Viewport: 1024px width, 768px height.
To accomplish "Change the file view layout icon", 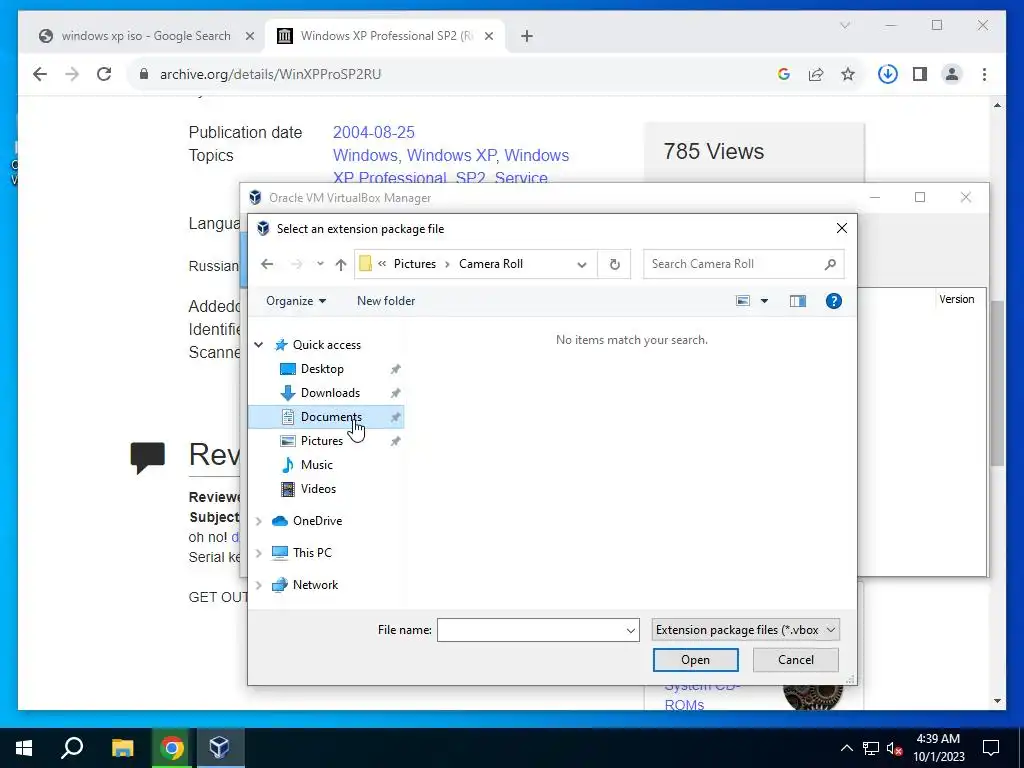I will [x=743, y=301].
